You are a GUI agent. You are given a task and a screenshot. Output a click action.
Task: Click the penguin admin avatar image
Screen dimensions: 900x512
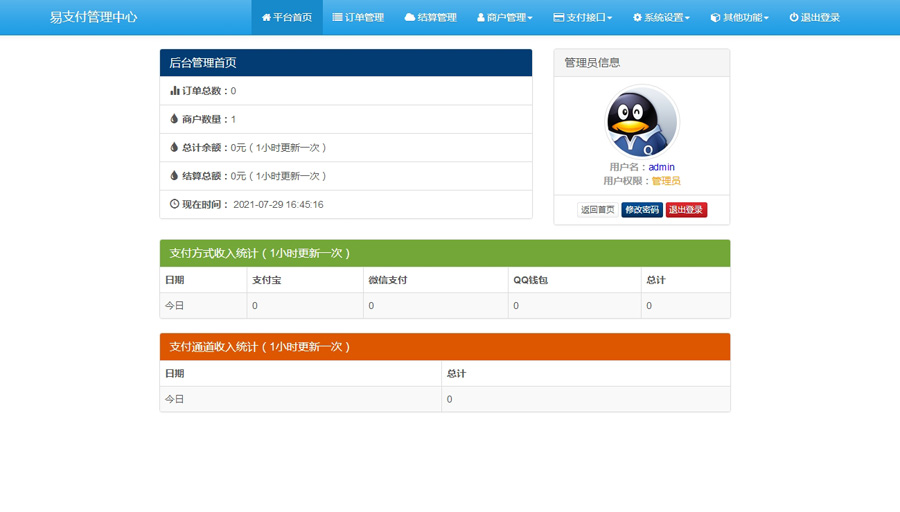pyautogui.click(x=642, y=122)
